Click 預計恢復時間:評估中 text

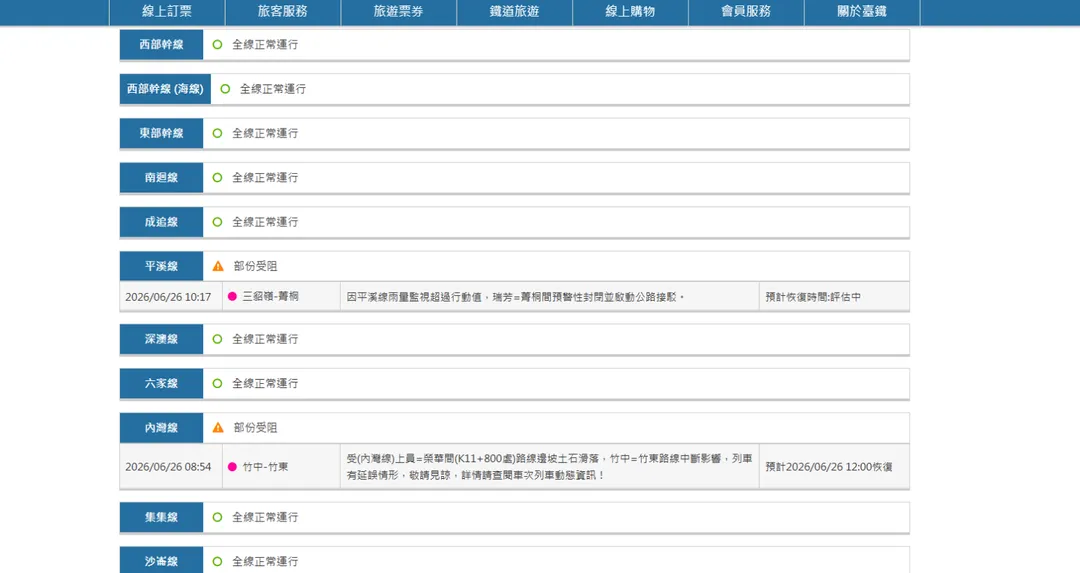(x=813, y=297)
